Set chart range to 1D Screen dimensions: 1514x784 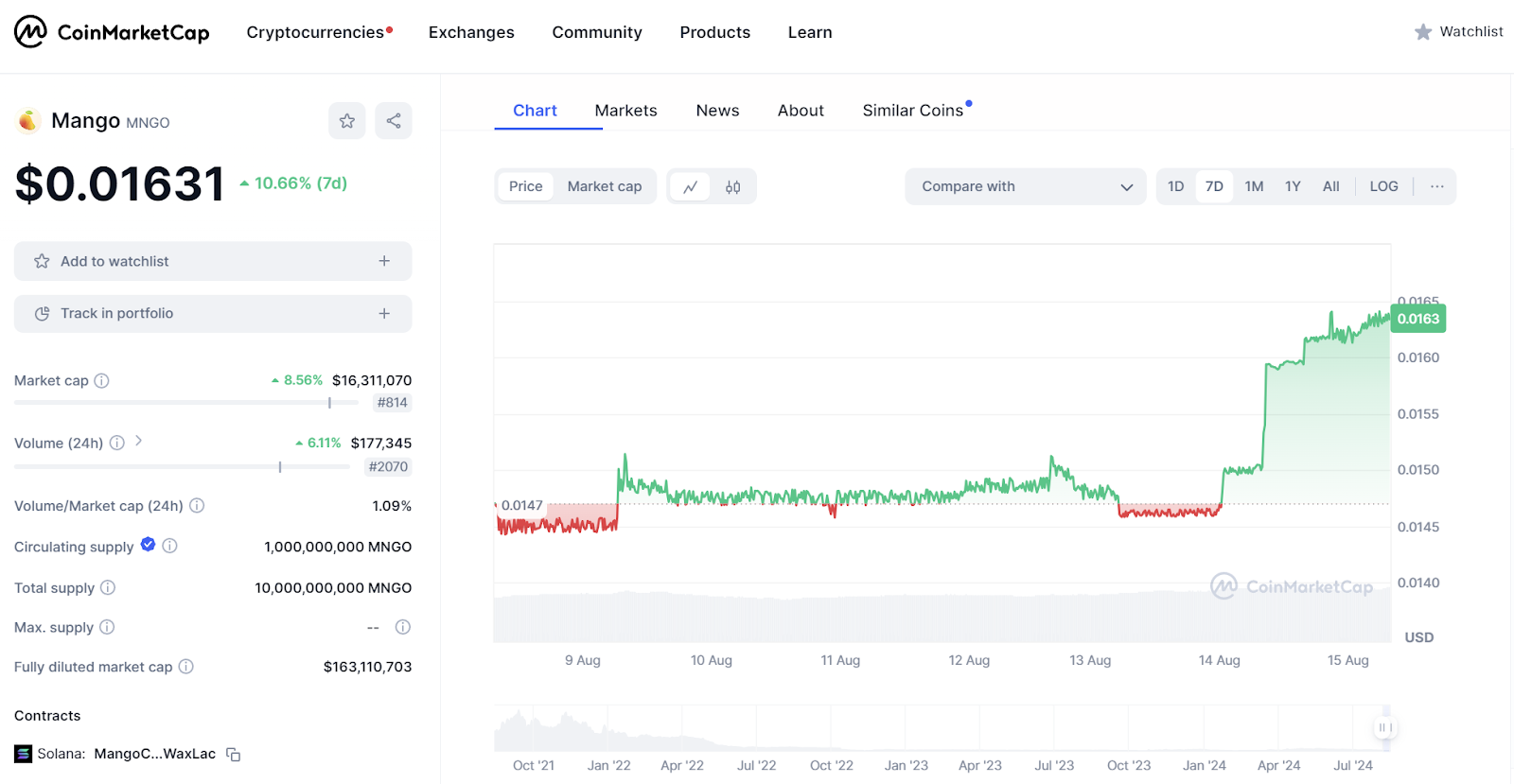[x=1176, y=186]
